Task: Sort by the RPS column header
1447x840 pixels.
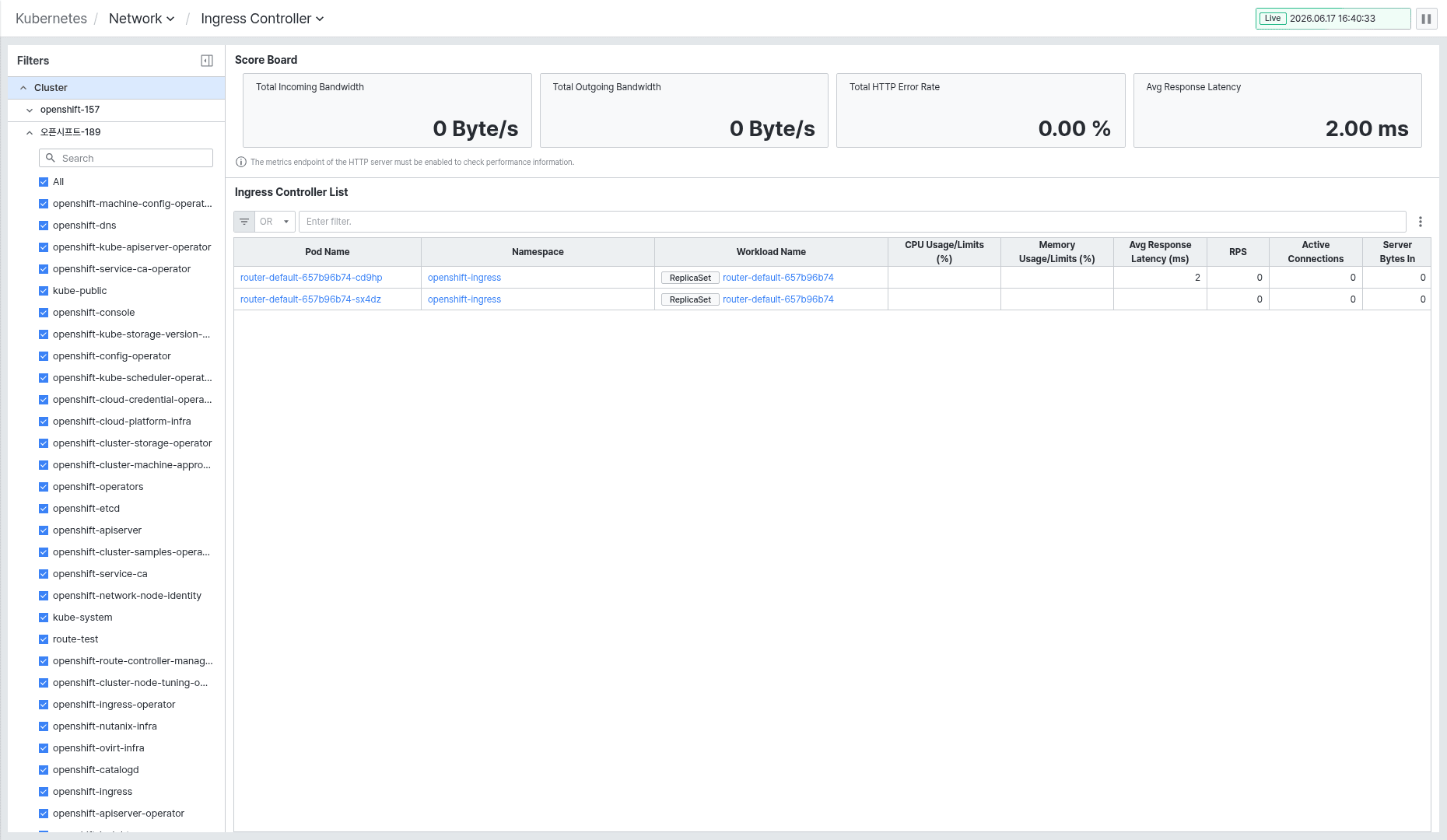Action: pos(1238,252)
